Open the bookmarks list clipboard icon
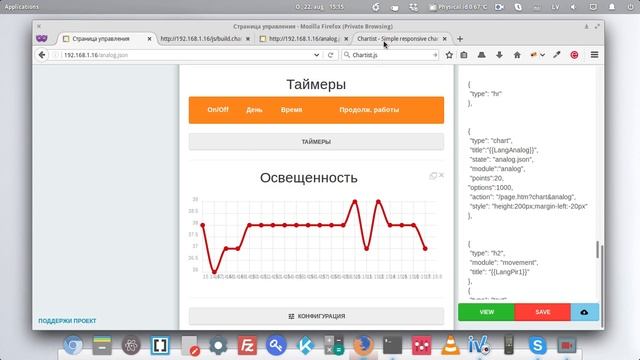 [x=464, y=55]
